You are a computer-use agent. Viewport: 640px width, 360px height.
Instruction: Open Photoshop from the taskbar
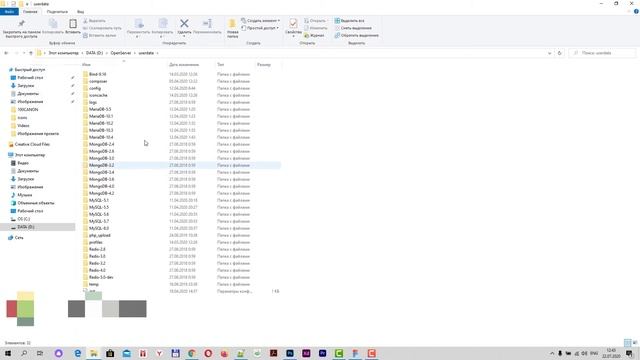[x=290, y=353]
